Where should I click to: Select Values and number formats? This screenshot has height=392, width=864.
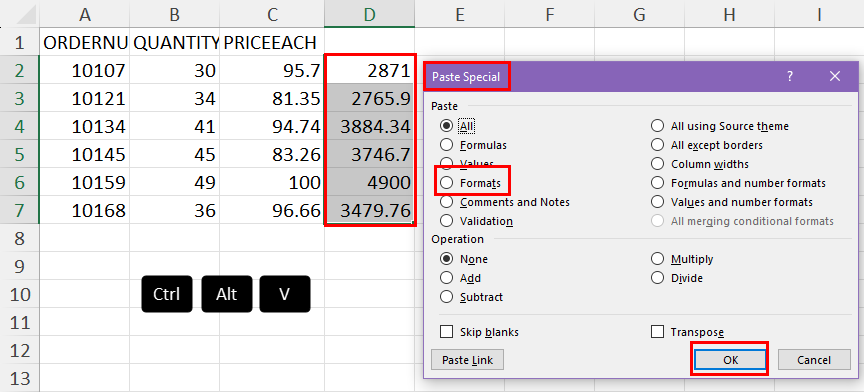point(657,202)
